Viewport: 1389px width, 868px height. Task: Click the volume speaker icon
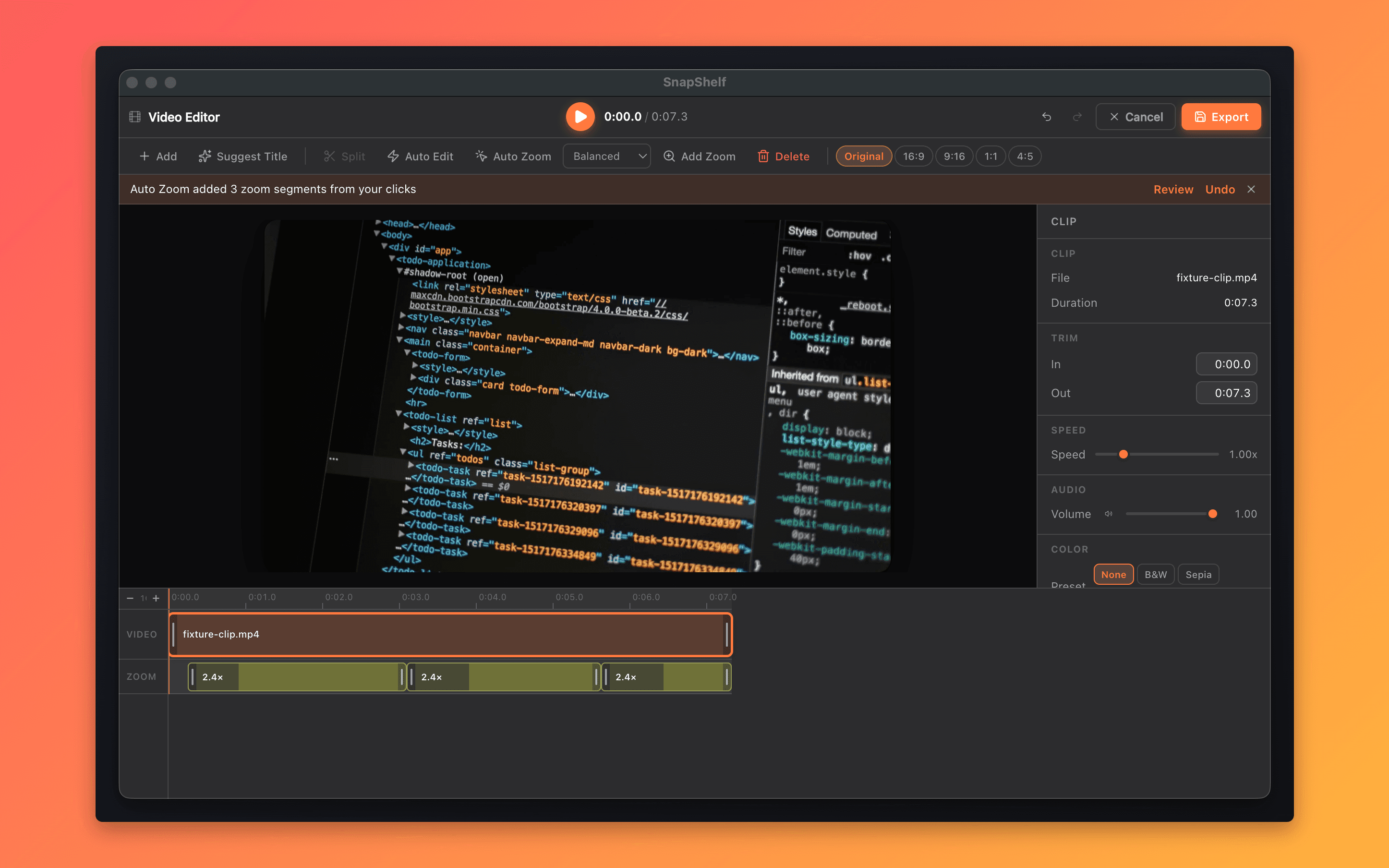[1108, 514]
